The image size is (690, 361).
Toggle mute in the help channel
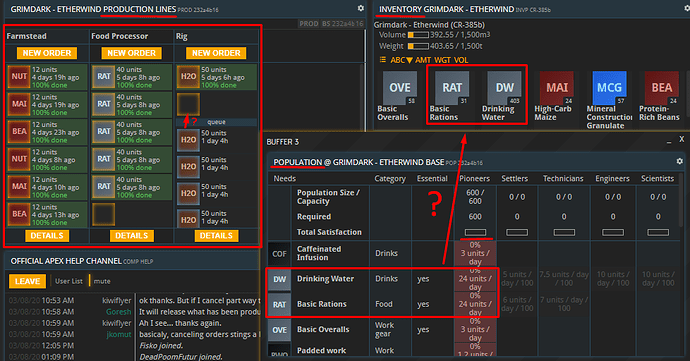click(x=102, y=281)
